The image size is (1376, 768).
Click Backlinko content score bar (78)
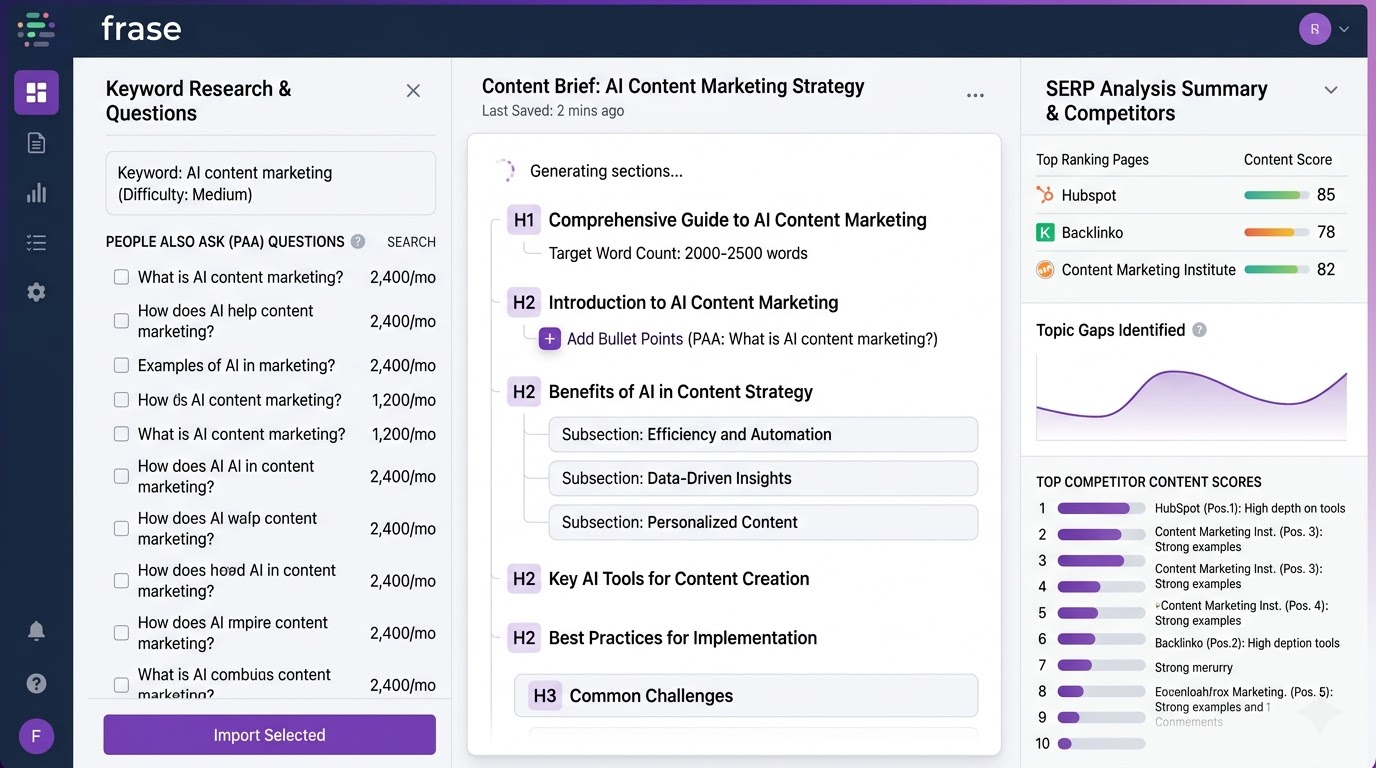(1276, 232)
